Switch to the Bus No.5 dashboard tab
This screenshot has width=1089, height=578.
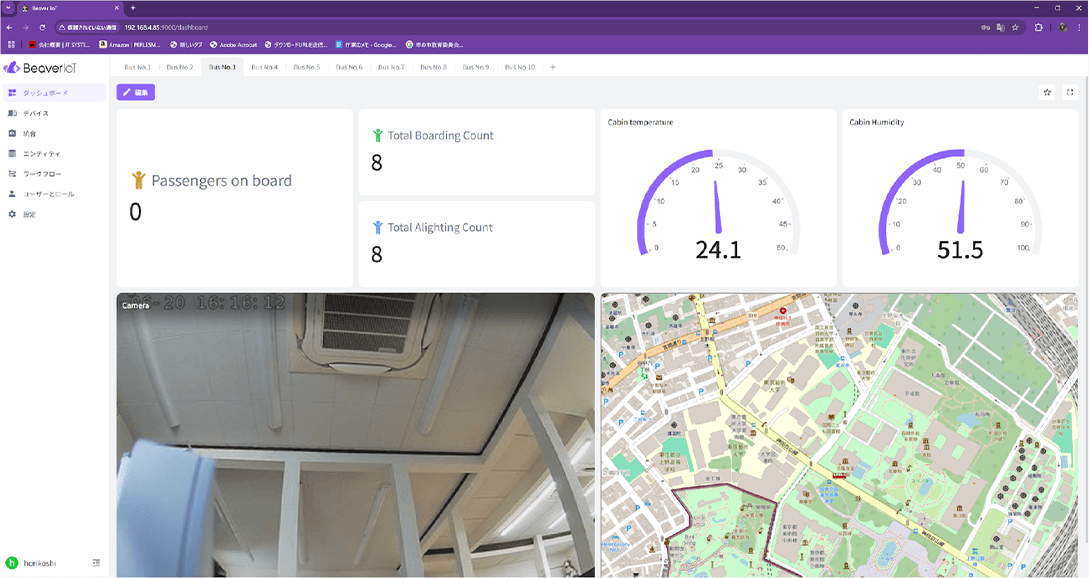(305, 67)
